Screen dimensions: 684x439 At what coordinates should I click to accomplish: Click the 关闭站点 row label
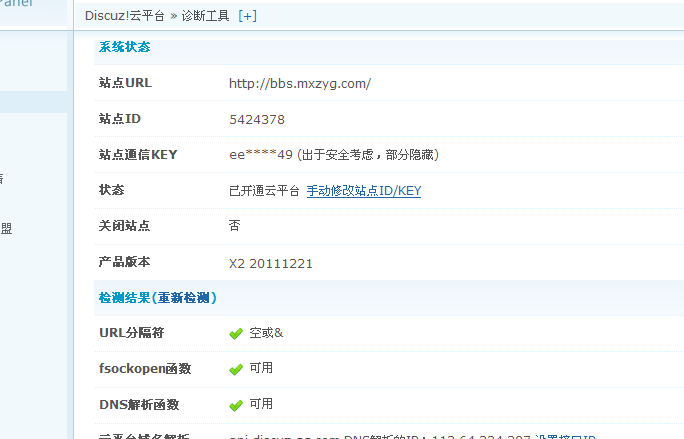pyautogui.click(x=124, y=226)
